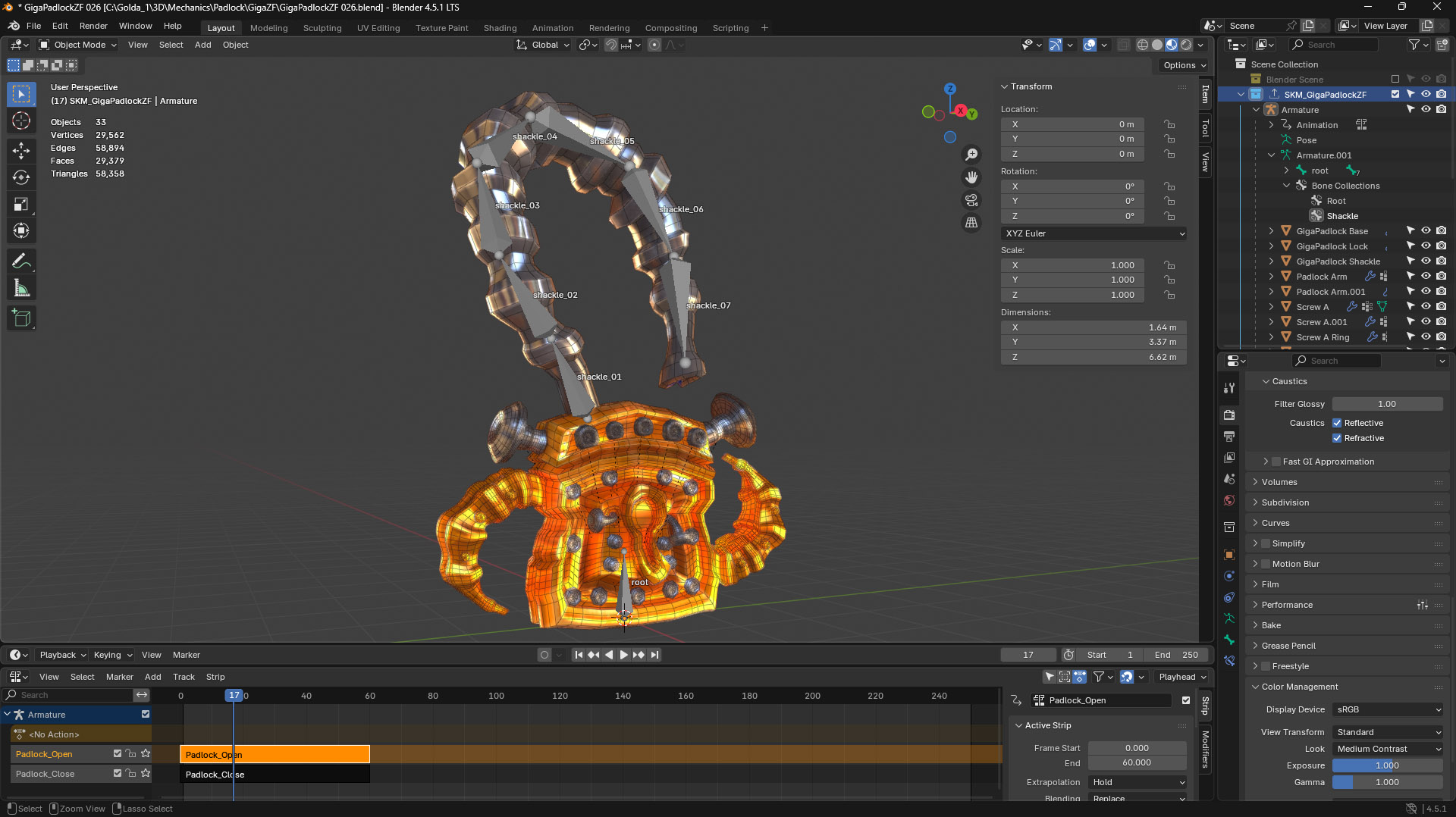Click the Exposure slider in Color Management
Screen dimensions: 1456x817
pyautogui.click(x=1387, y=765)
